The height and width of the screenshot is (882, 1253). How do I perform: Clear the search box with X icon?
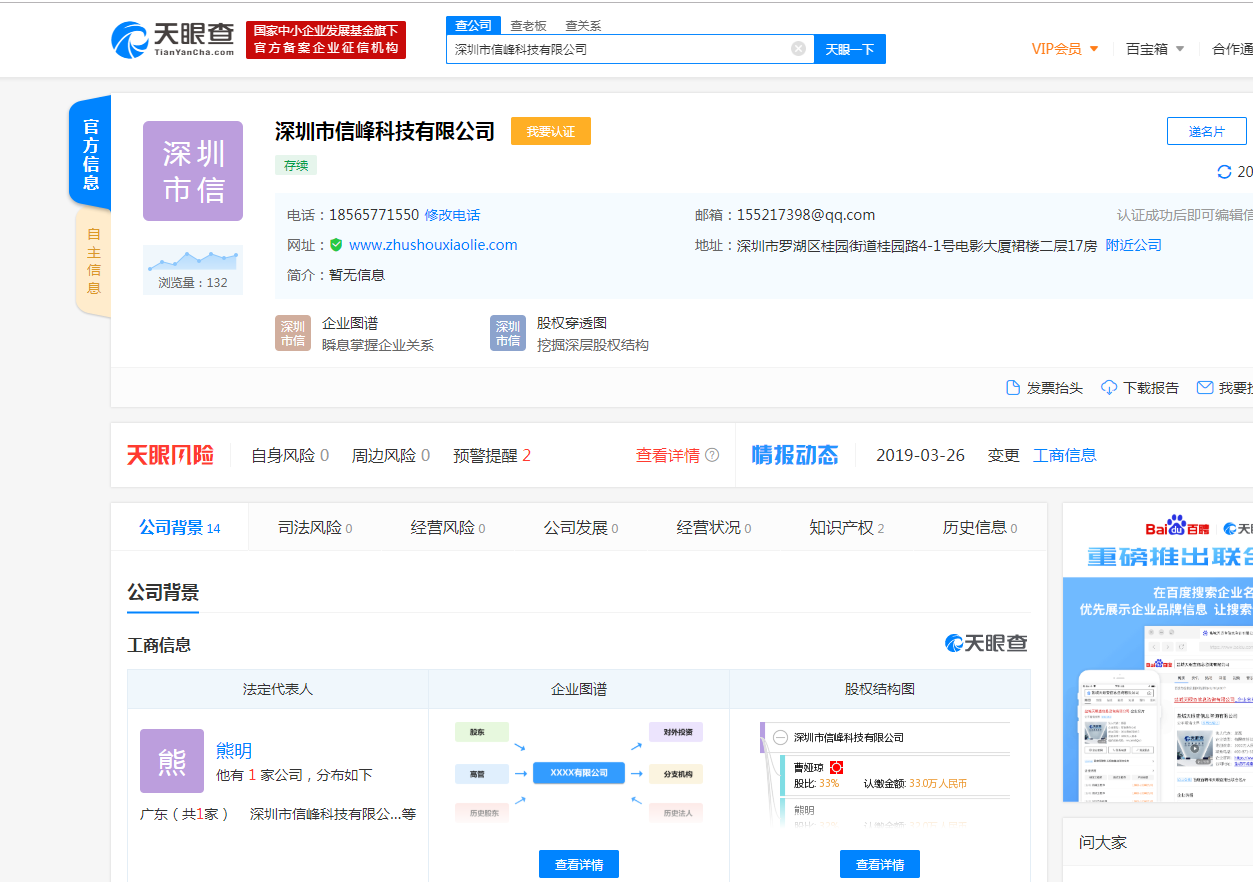pos(798,49)
